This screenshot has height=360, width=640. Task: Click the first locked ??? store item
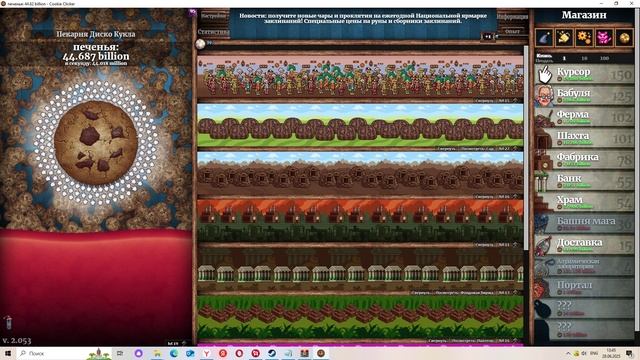[584, 309]
